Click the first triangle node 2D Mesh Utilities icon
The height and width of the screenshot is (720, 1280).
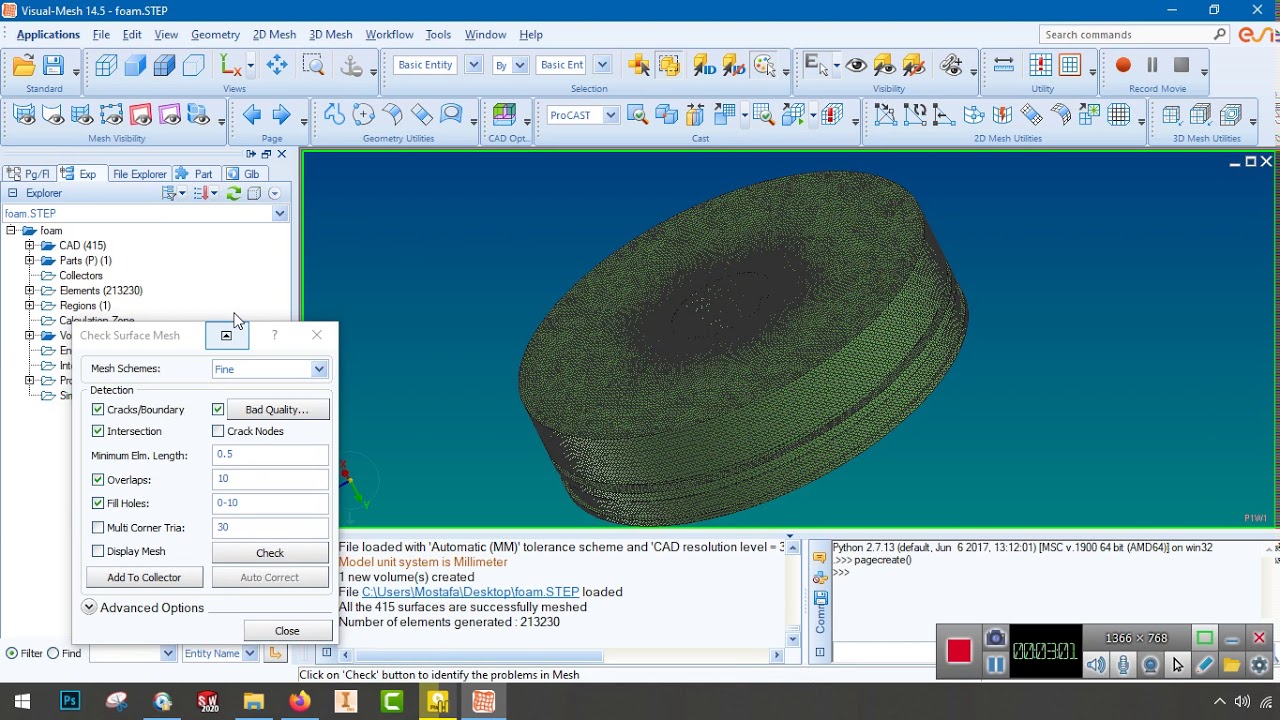(885, 115)
